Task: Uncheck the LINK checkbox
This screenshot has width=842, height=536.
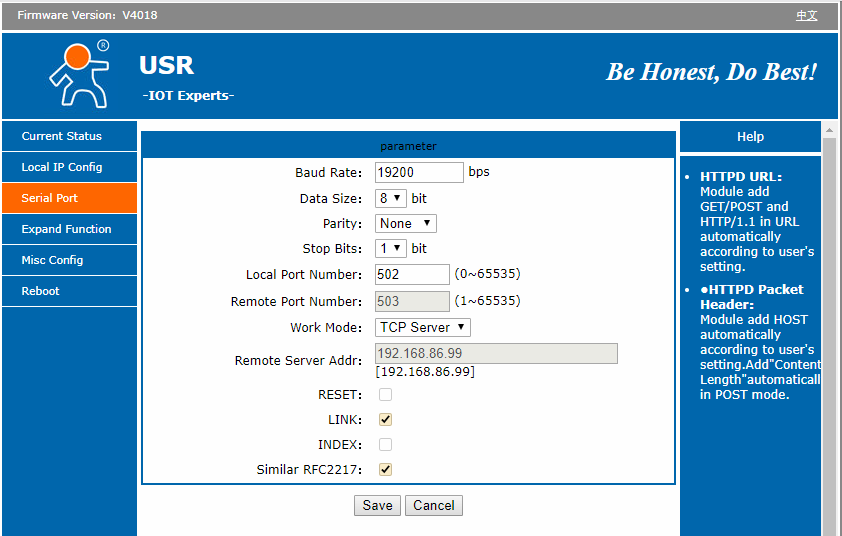Action: (x=385, y=420)
